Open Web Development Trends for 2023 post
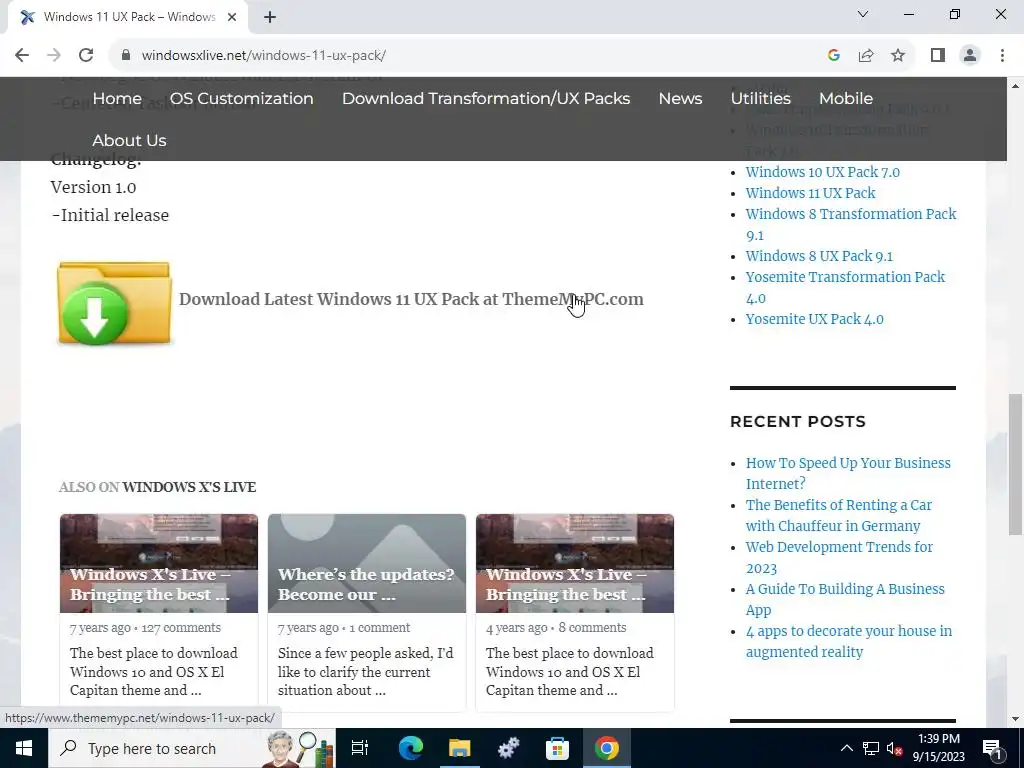The image size is (1024, 768). coord(839,557)
